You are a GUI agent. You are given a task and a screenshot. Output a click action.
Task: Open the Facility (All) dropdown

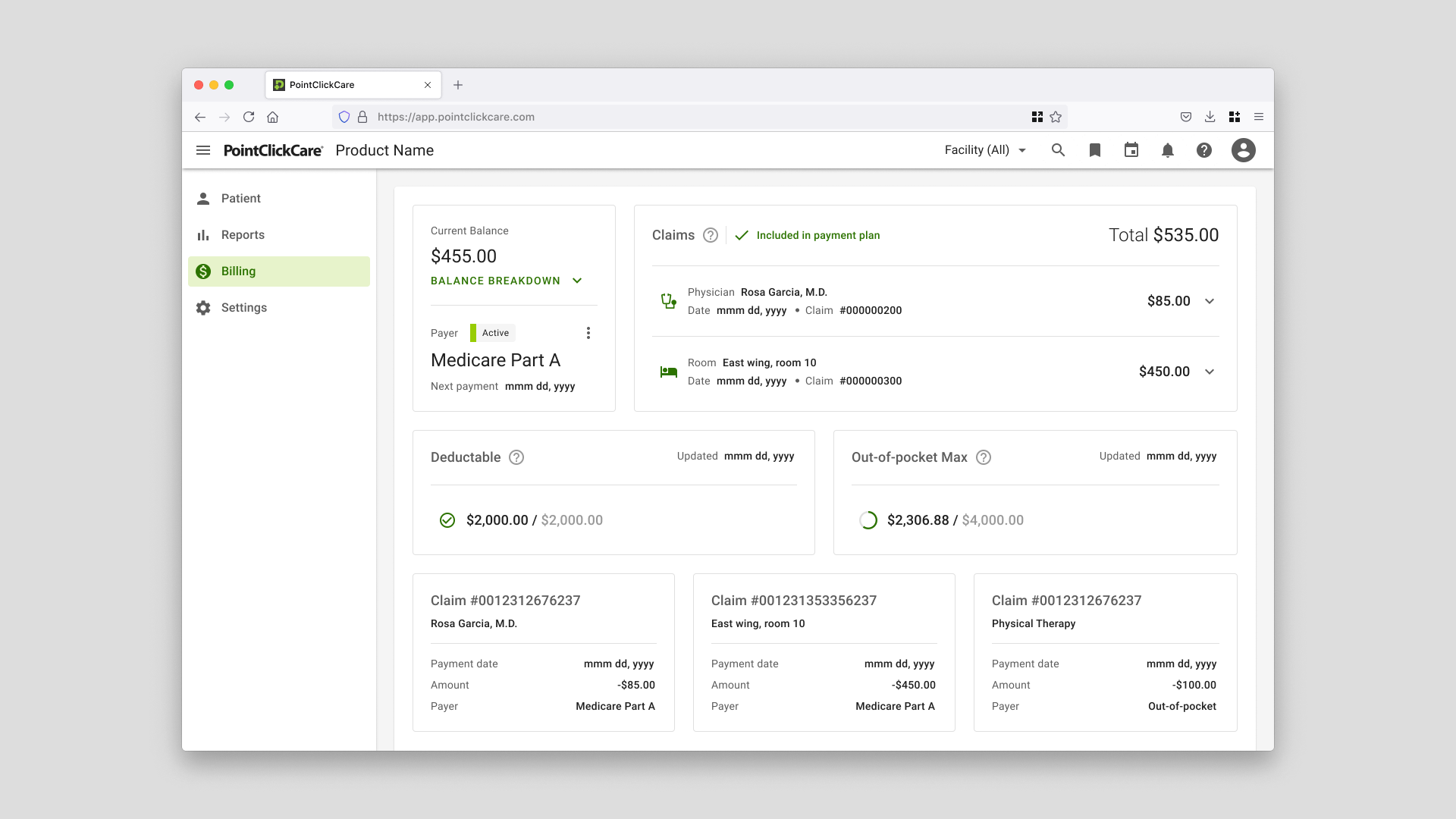pyautogui.click(x=984, y=150)
